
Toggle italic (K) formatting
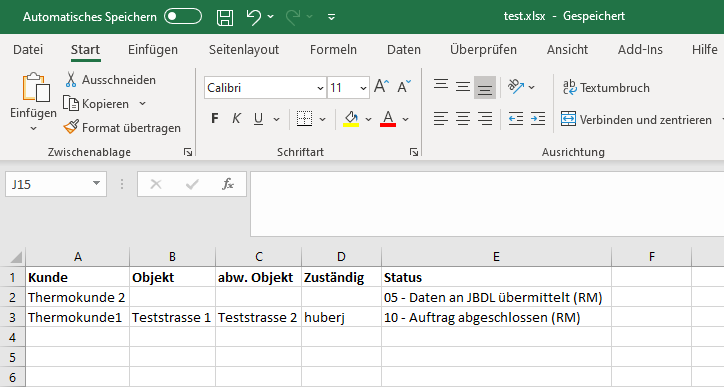[x=236, y=119]
